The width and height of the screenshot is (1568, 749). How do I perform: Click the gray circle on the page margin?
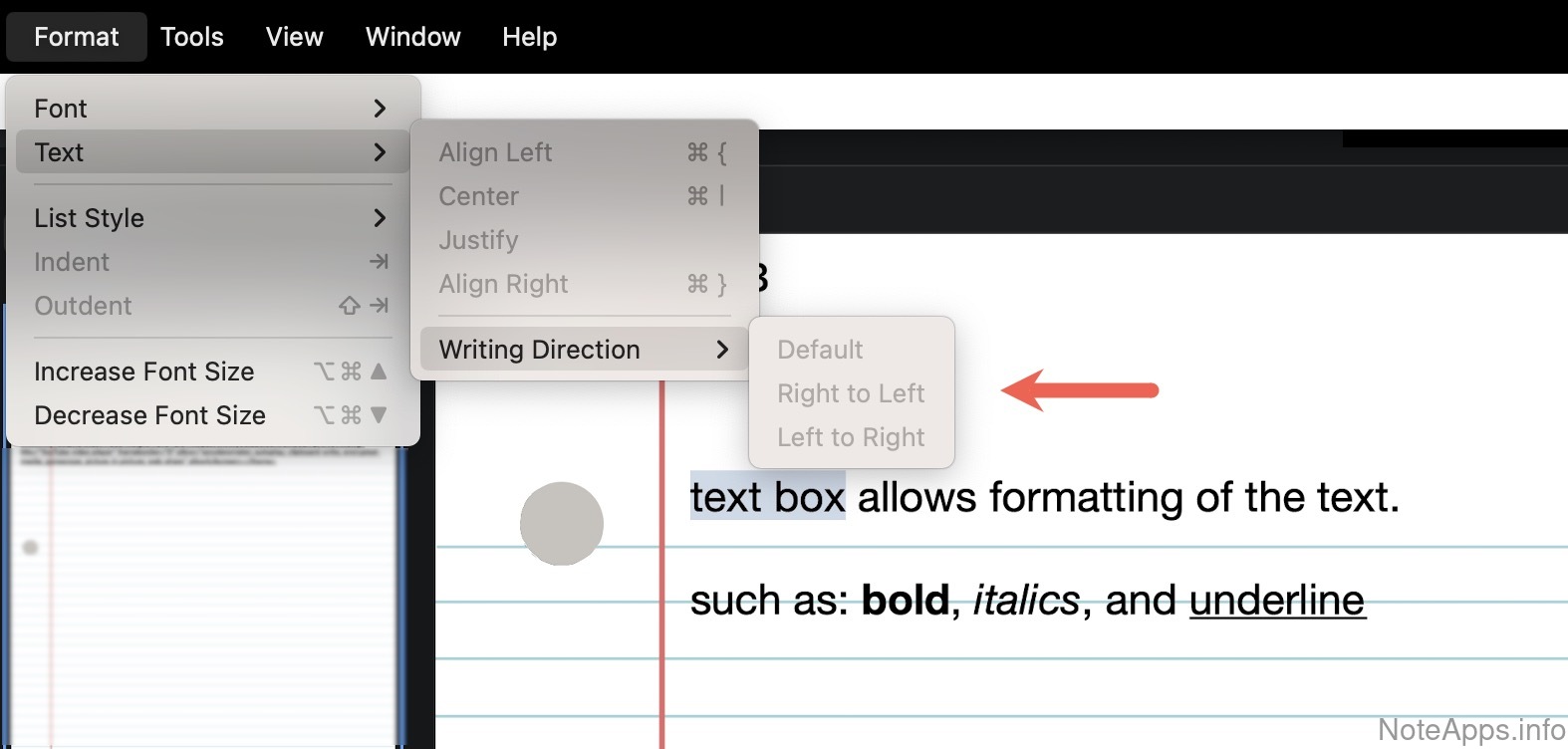pos(562,524)
